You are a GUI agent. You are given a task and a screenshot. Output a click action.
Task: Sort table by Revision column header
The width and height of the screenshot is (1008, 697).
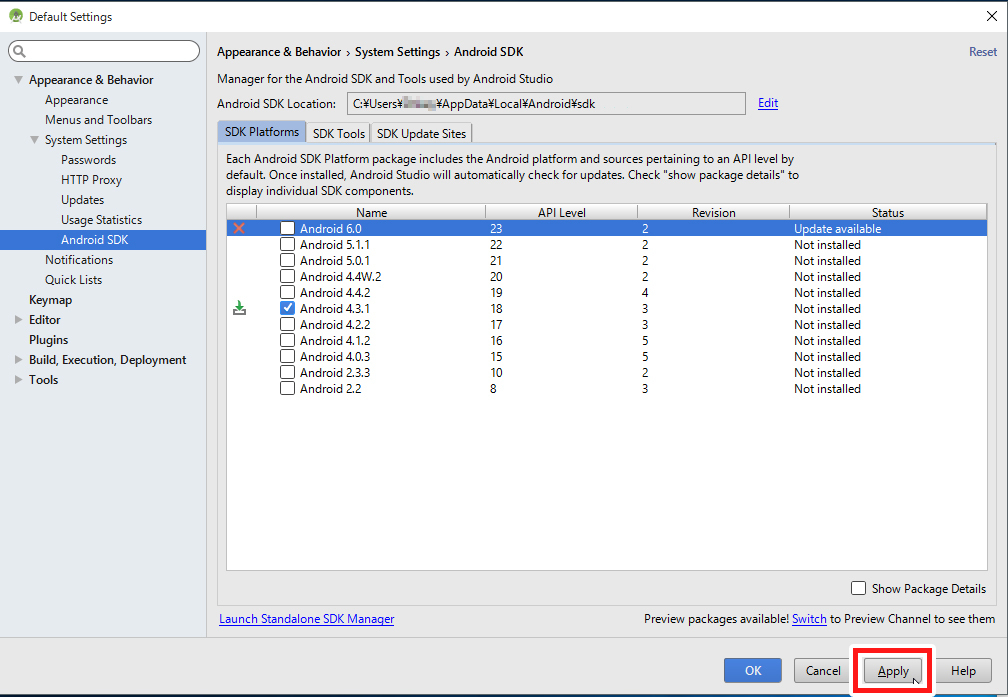tap(714, 212)
